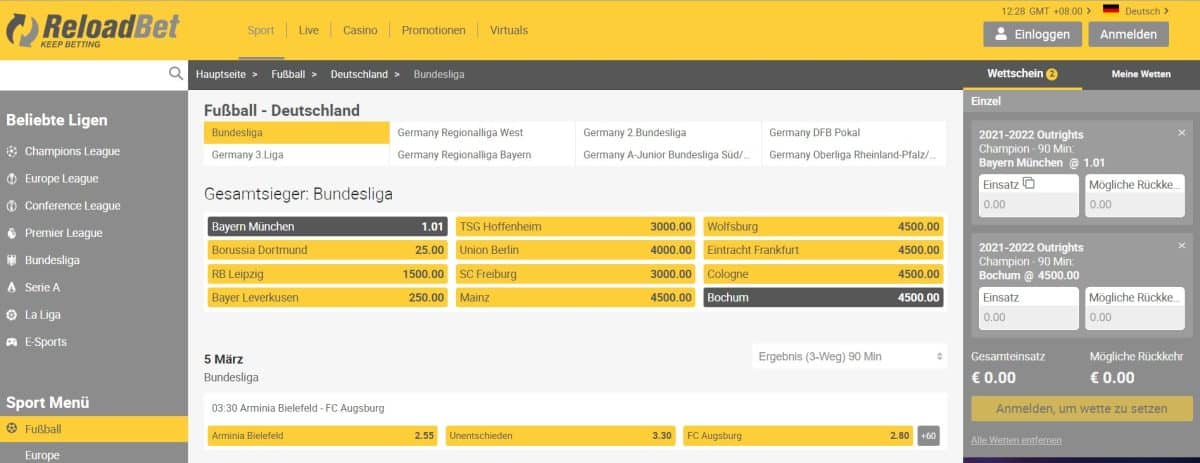Toggle Borussia Dortmund 25.00 odds
Viewport: 1200px width, 463px height.
coord(328,250)
